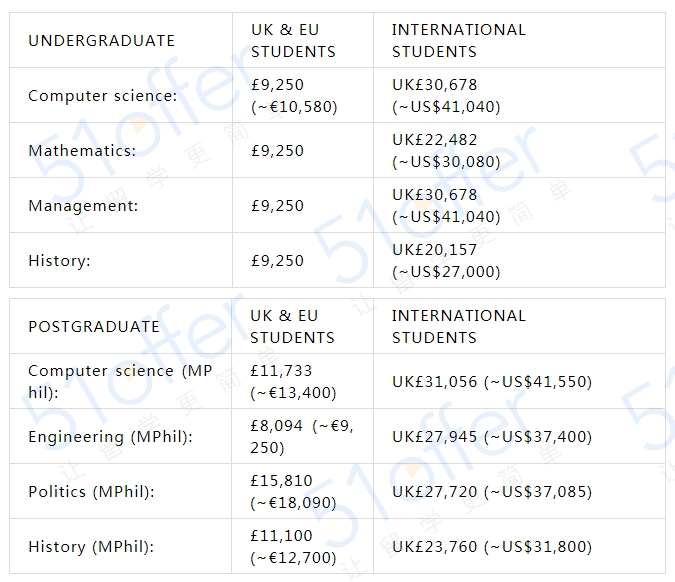This screenshot has height=582, width=675.
Task: Select the £8,094 Engineering MPhil fee cell
Action: 301,437
